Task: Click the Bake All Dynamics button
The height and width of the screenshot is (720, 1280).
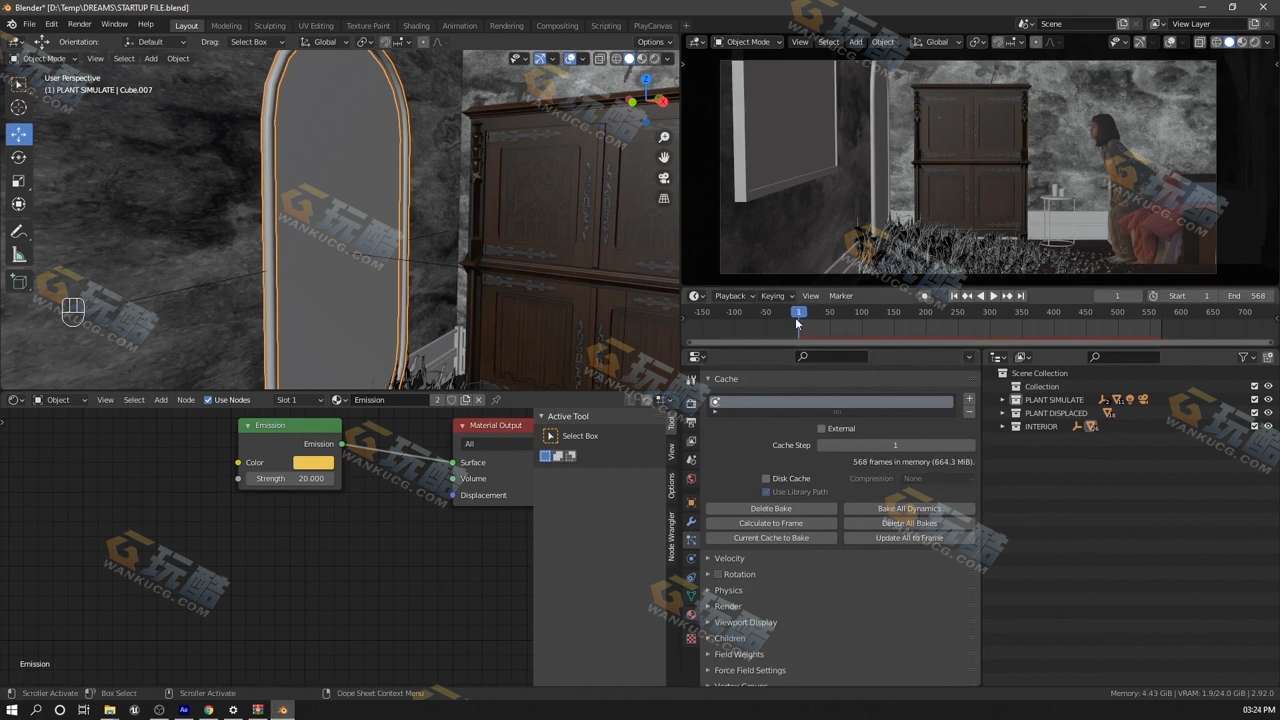Action: pyautogui.click(x=909, y=509)
